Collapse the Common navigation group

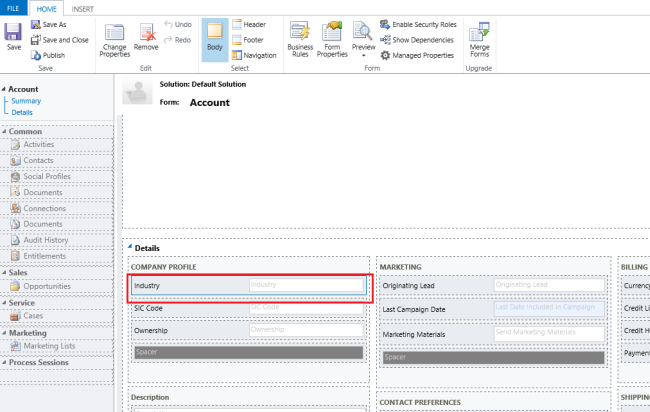coord(4,131)
